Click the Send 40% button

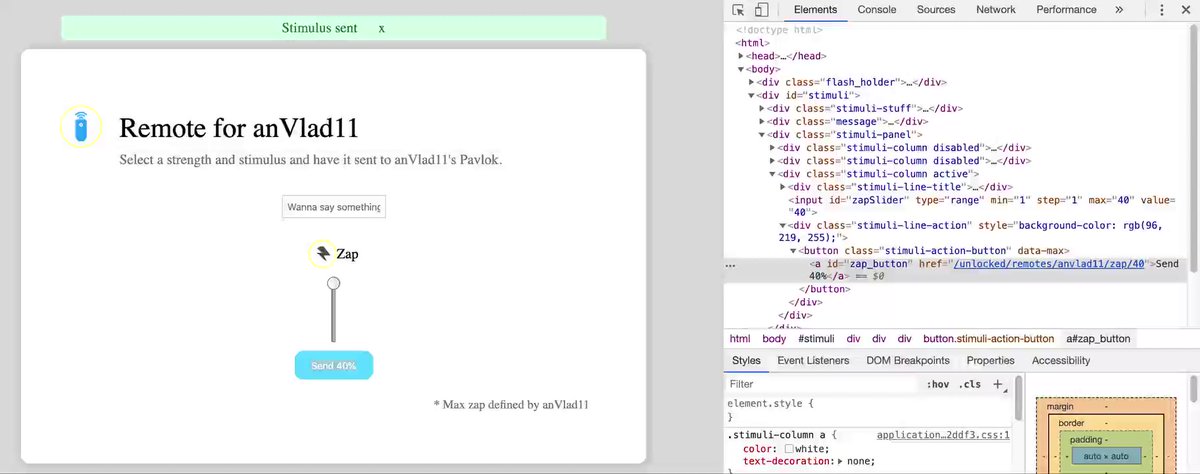pyautogui.click(x=334, y=366)
